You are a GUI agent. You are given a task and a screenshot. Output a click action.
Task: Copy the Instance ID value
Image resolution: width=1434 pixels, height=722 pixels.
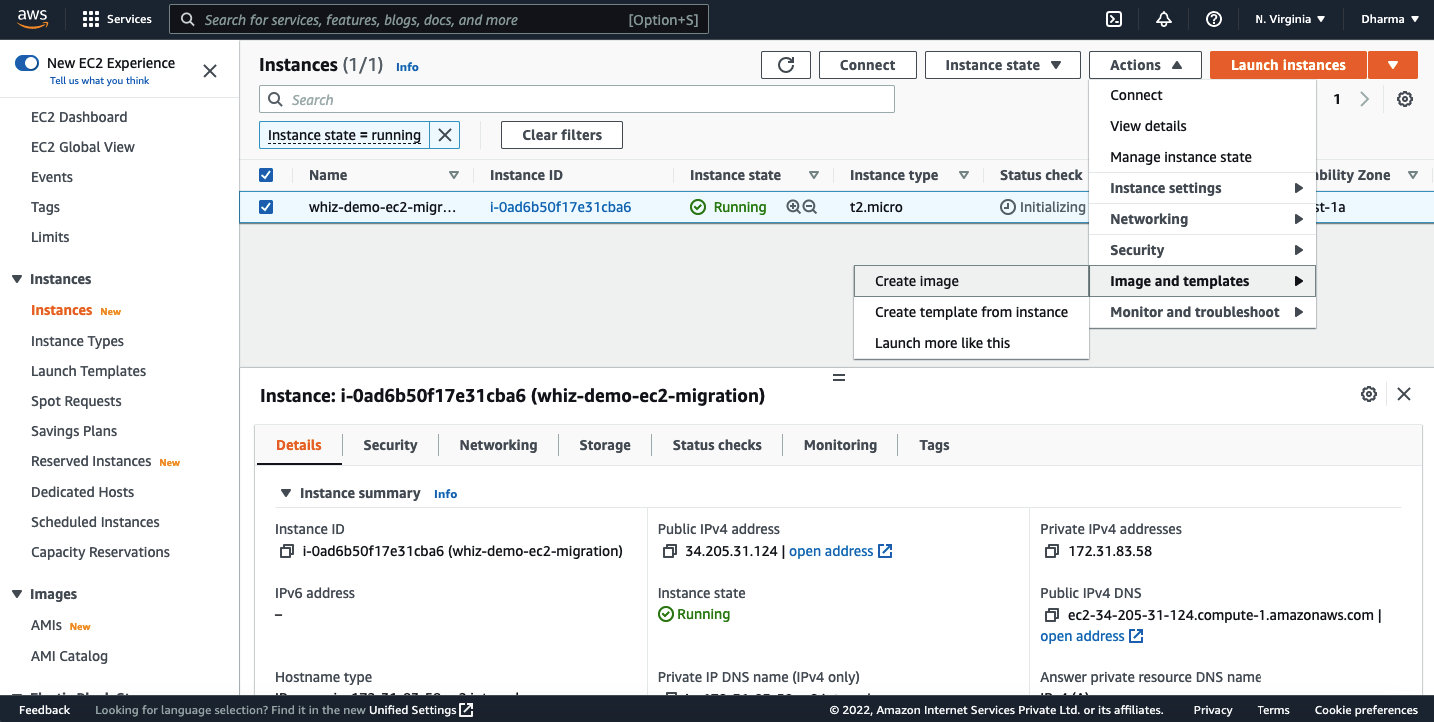[287, 551]
